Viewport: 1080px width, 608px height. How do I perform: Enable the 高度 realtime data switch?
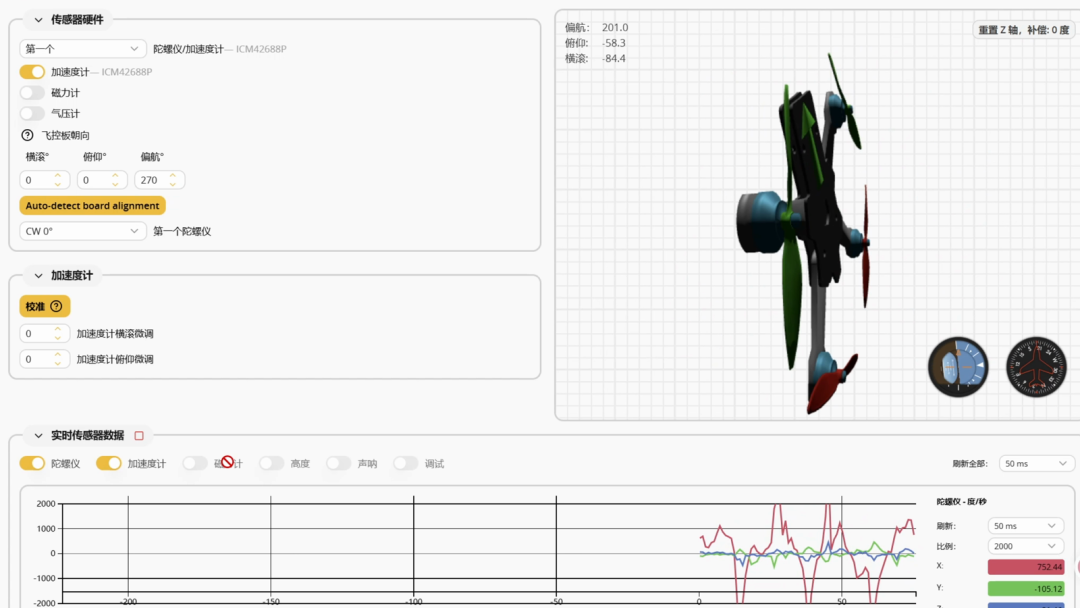(x=271, y=463)
